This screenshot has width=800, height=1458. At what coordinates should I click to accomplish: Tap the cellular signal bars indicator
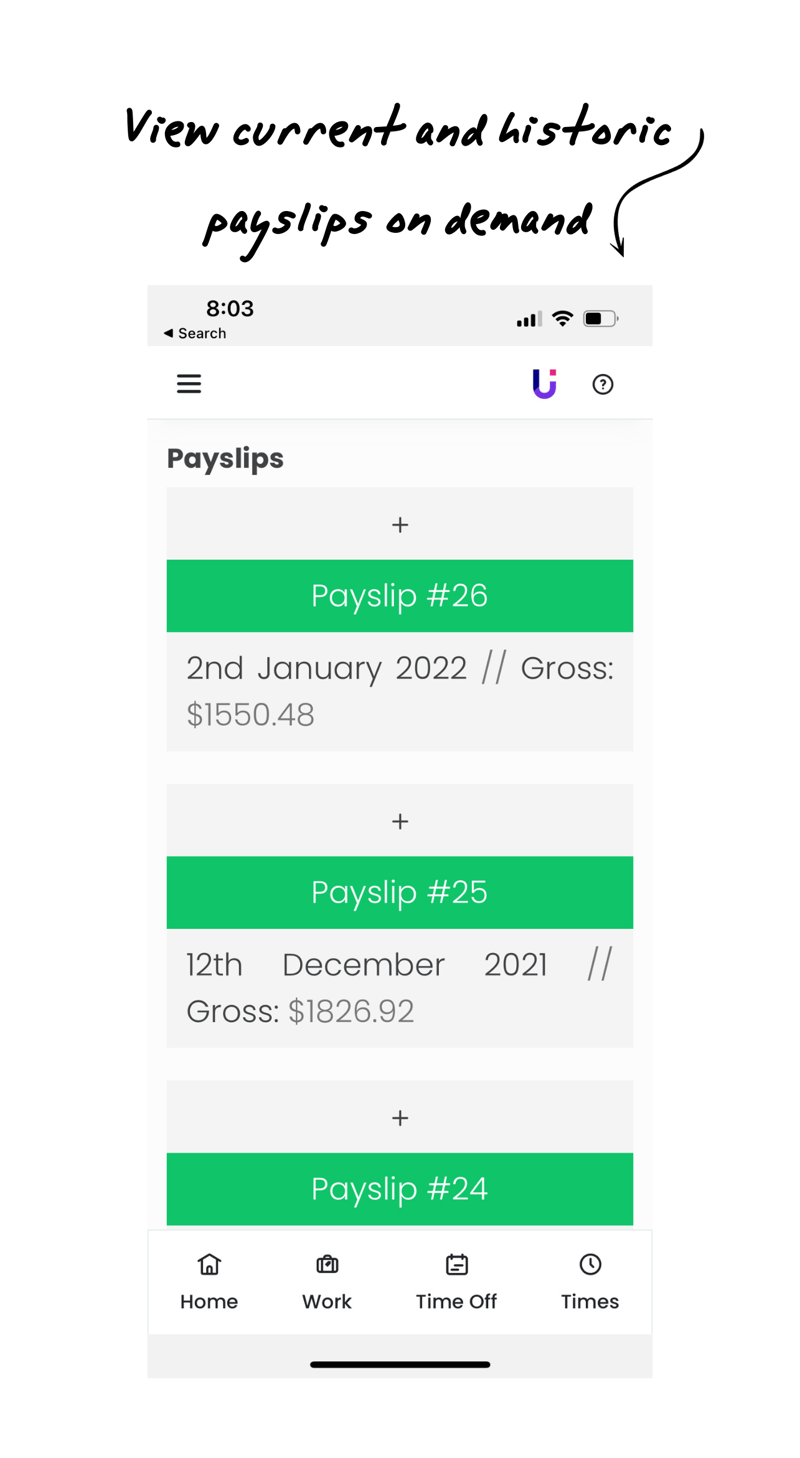pyautogui.click(x=527, y=317)
